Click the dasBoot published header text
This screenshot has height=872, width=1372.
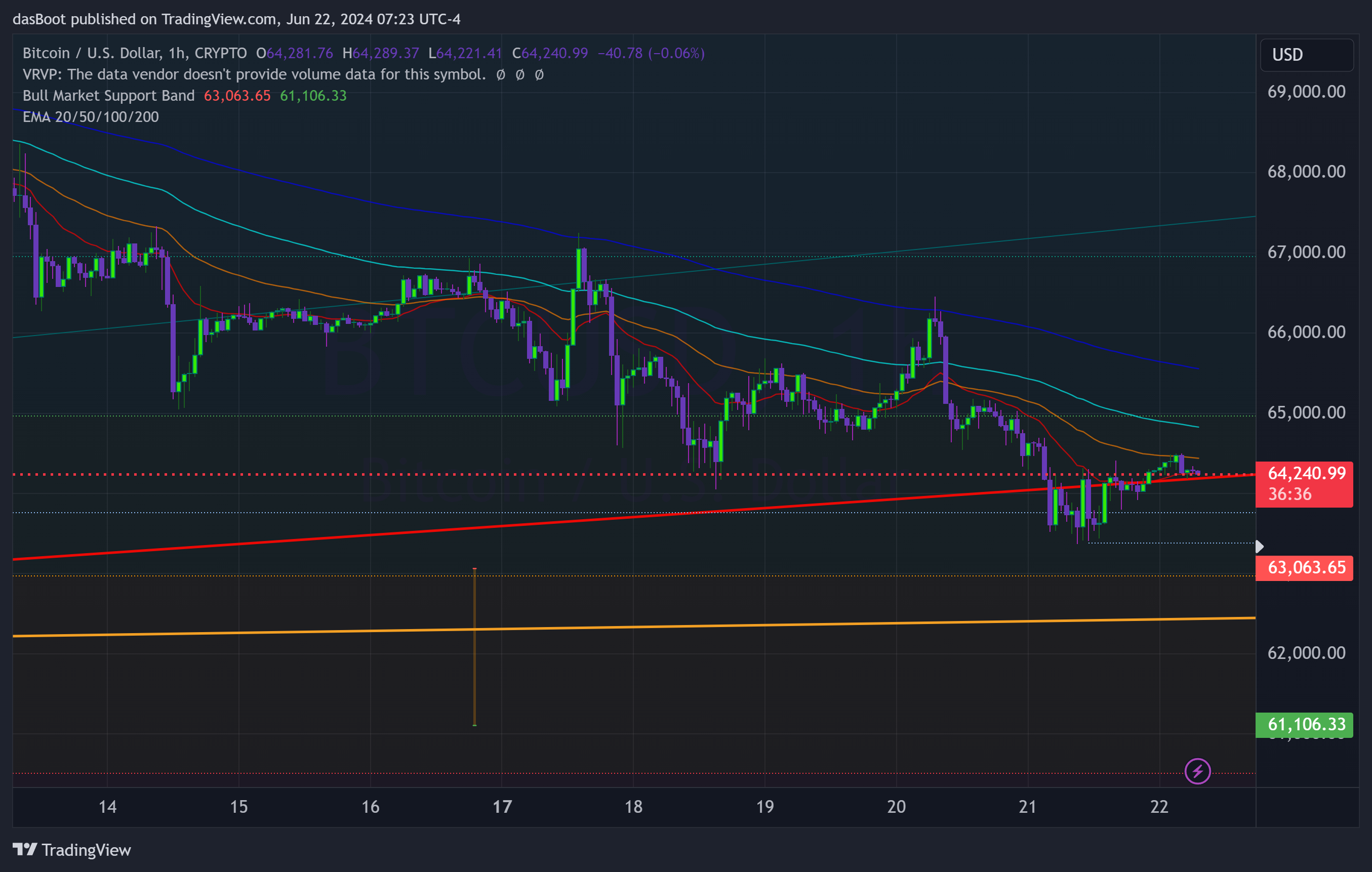[x=236, y=19]
